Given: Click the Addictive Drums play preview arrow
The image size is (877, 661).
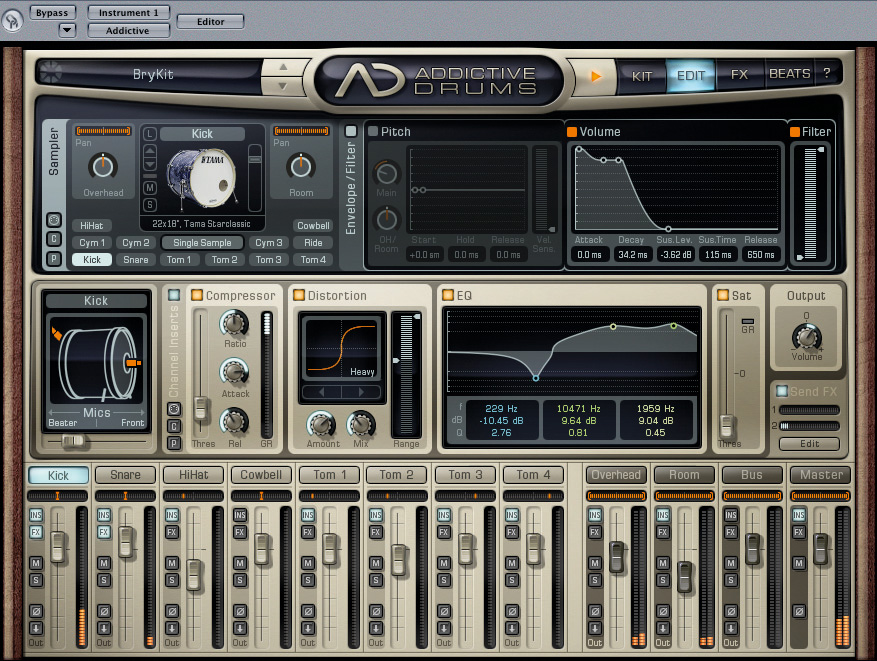Looking at the screenshot, I should coord(596,76).
